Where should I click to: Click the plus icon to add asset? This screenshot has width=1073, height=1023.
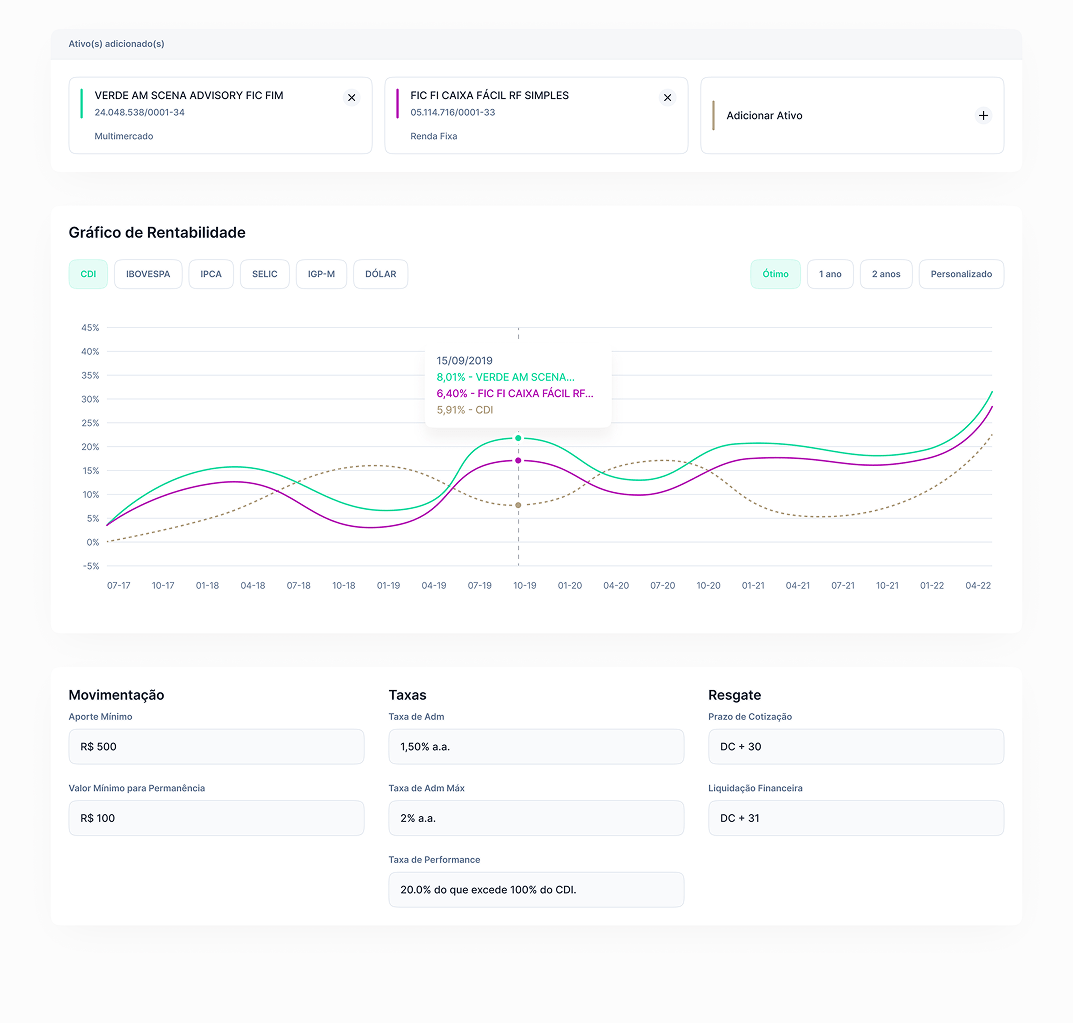point(983,116)
